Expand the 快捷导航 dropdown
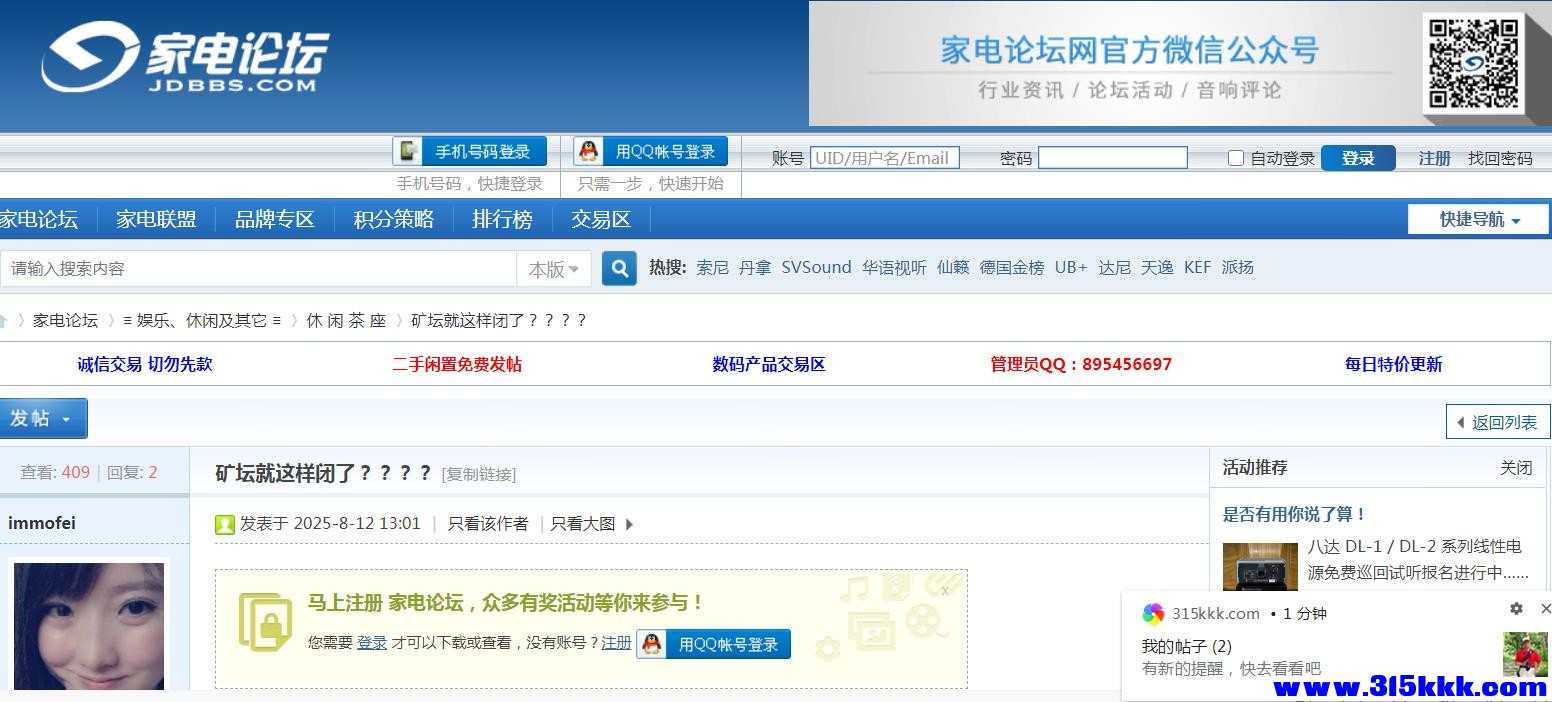1552x702 pixels. [x=1478, y=219]
